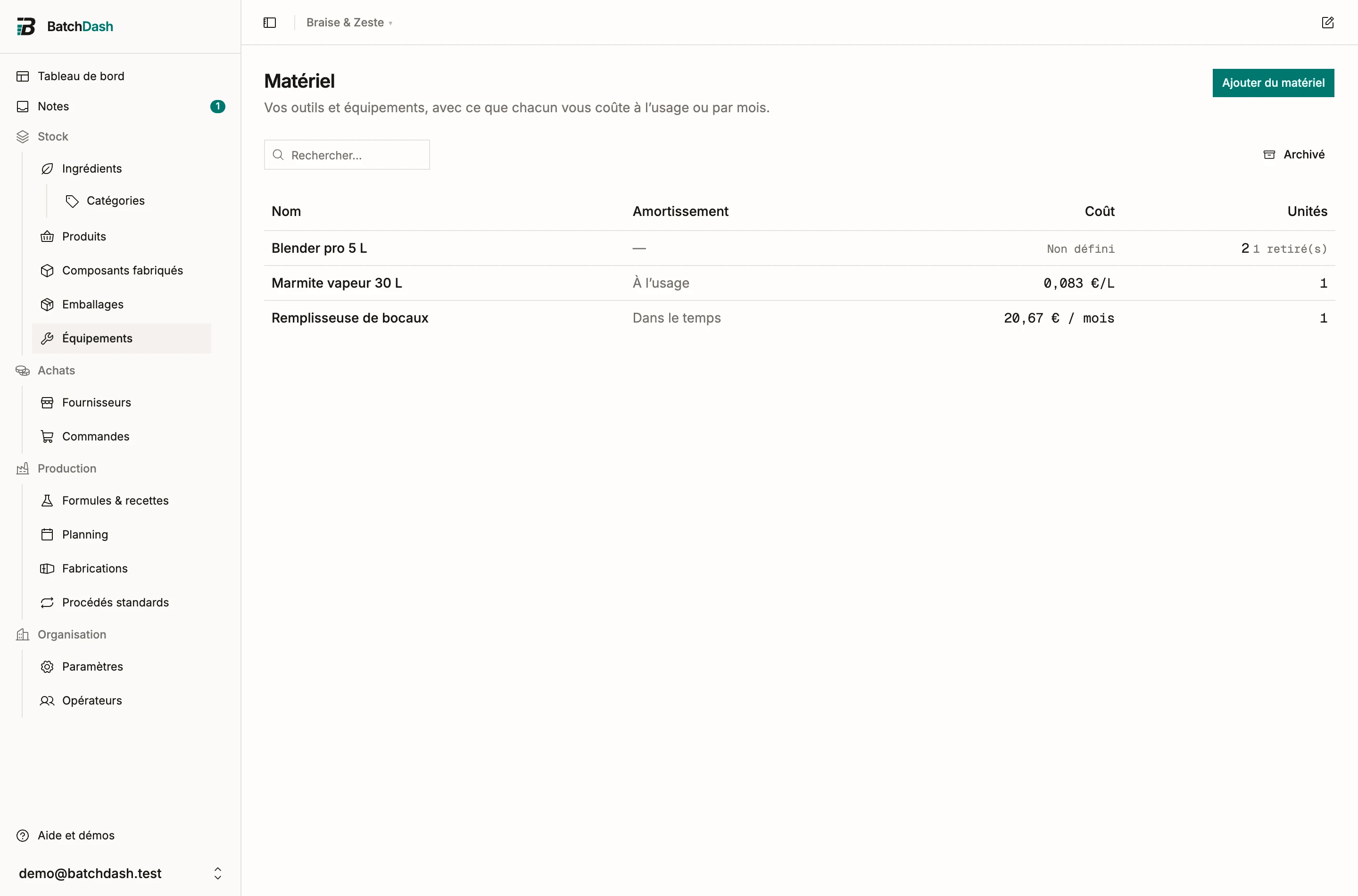Toggle the Archivé filter
1358x896 pixels.
pos(1293,155)
